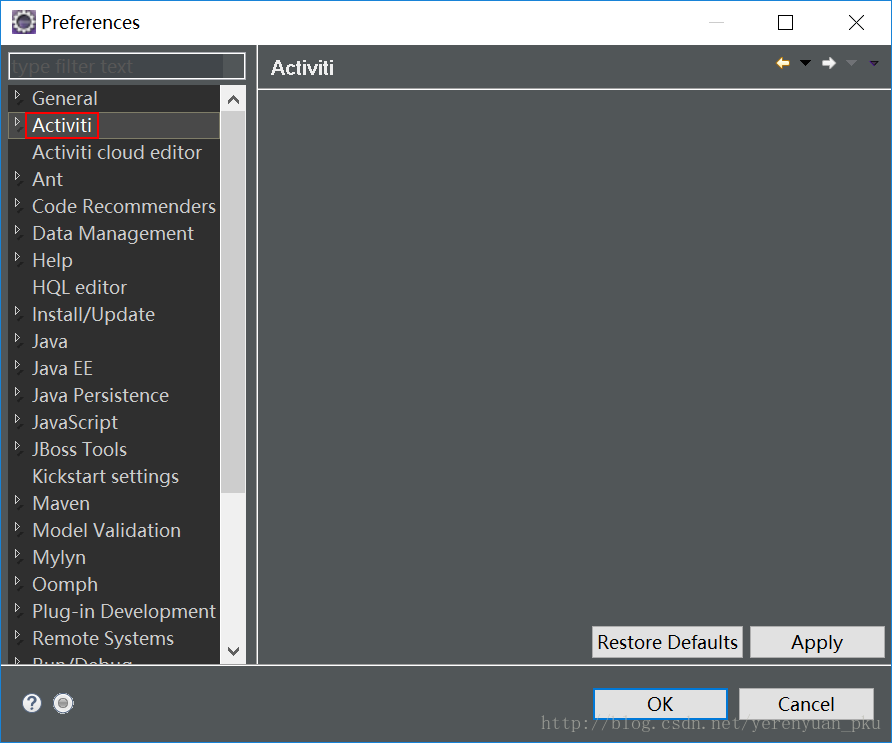This screenshot has width=892, height=743.
Task: Click the Eclipse icon in title bar
Action: tap(24, 22)
